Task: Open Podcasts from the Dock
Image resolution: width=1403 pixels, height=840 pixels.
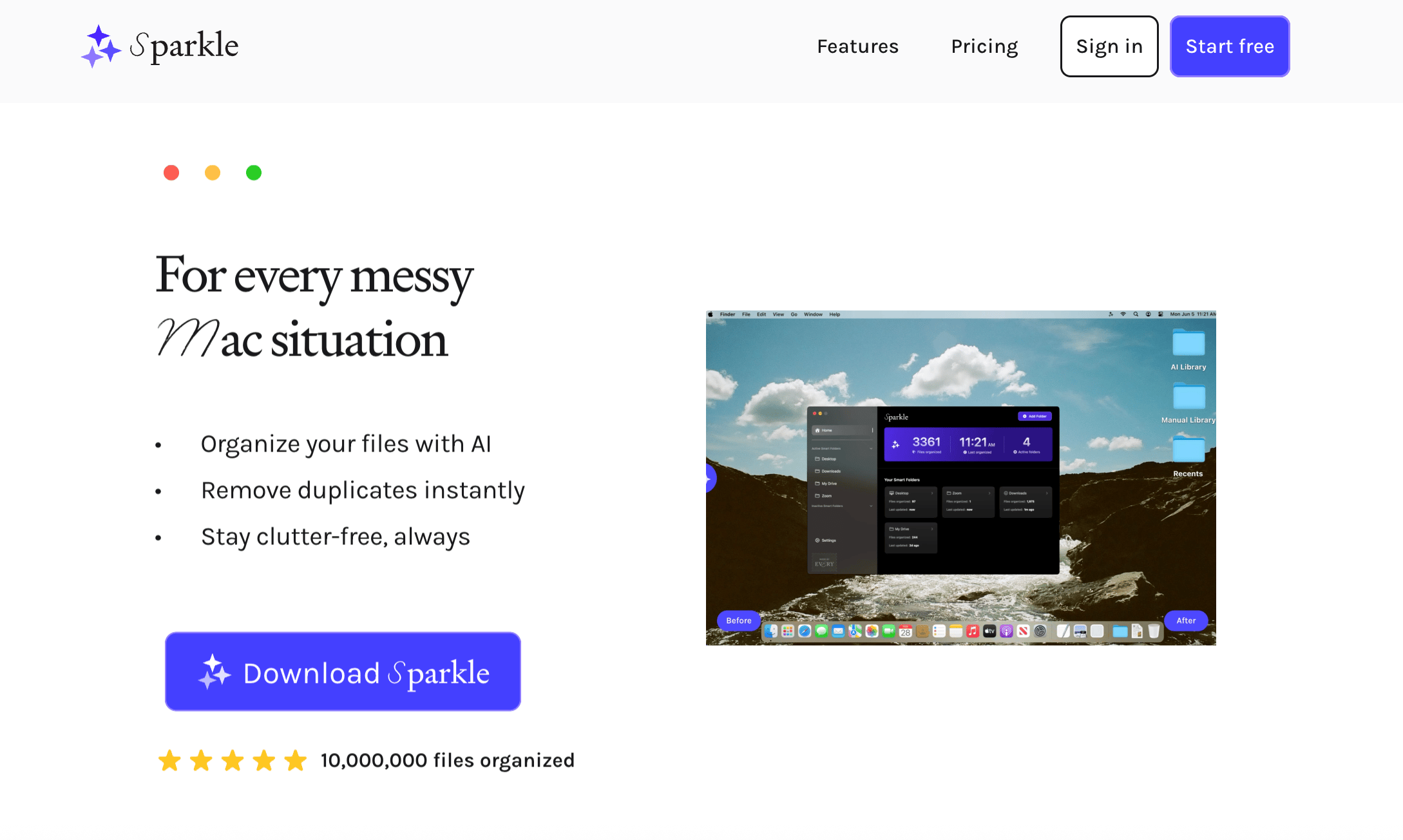Action: tap(1006, 631)
